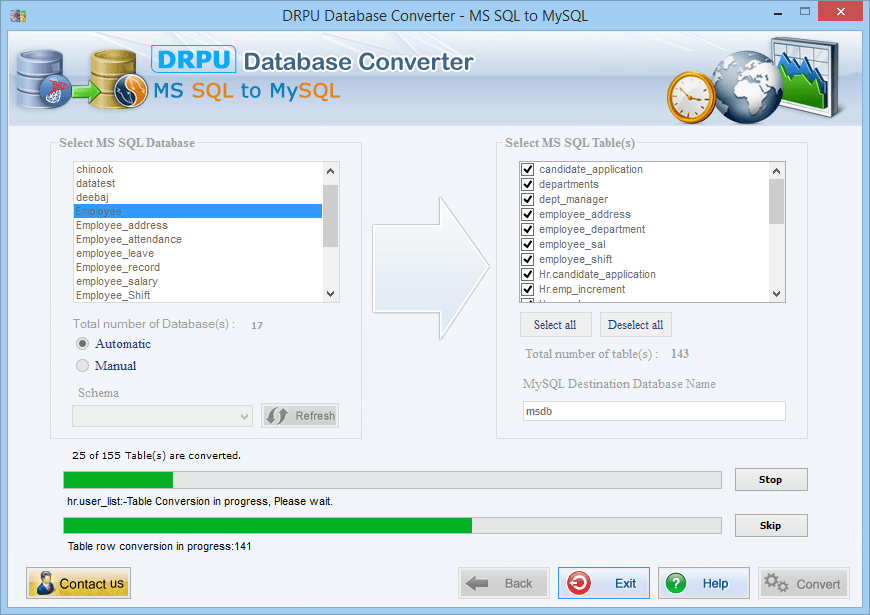Click the Back button label
The width and height of the screenshot is (870, 615).
[x=518, y=583]
